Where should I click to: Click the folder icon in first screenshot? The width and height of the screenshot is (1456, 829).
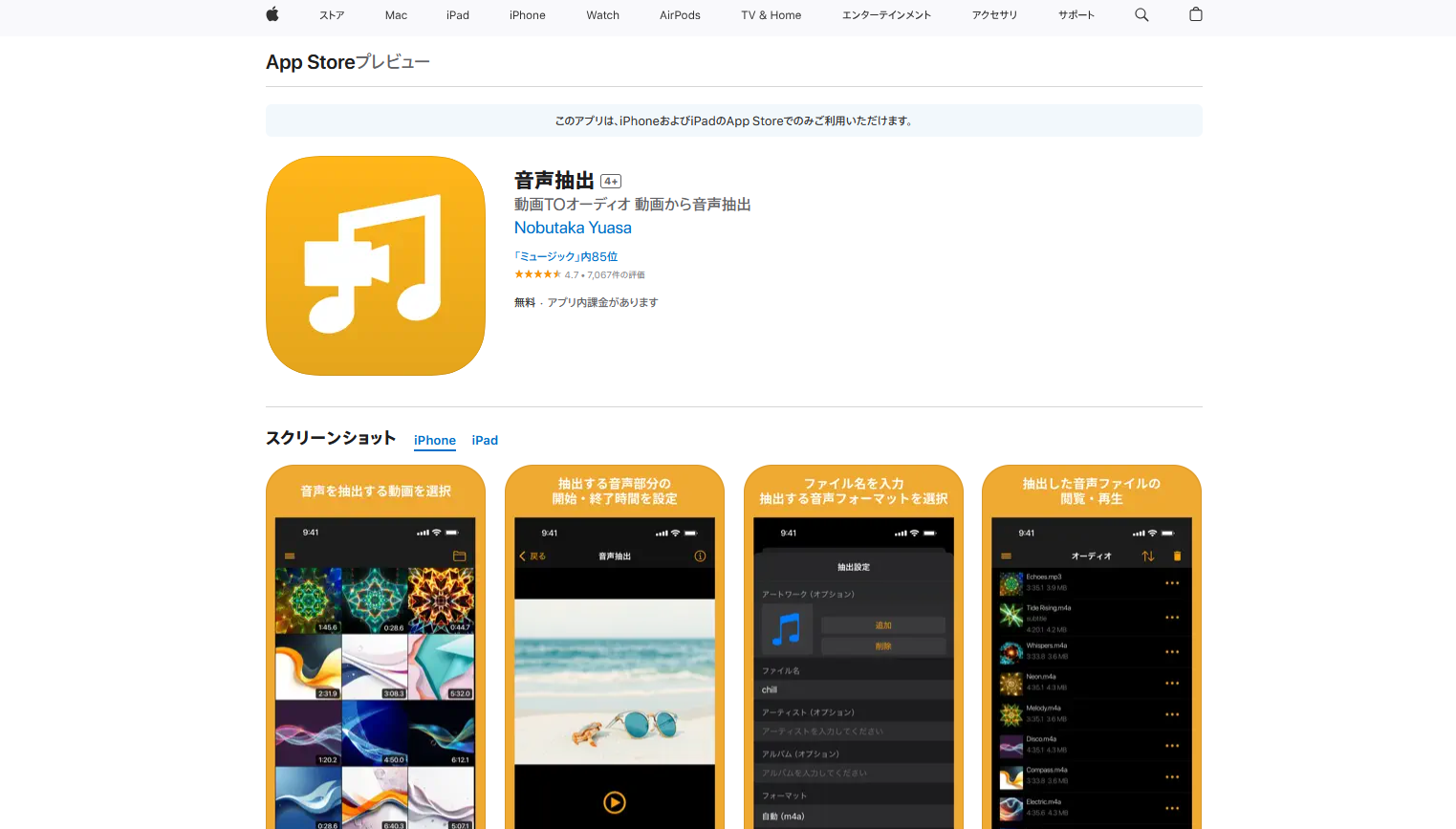tap(460, 556)
